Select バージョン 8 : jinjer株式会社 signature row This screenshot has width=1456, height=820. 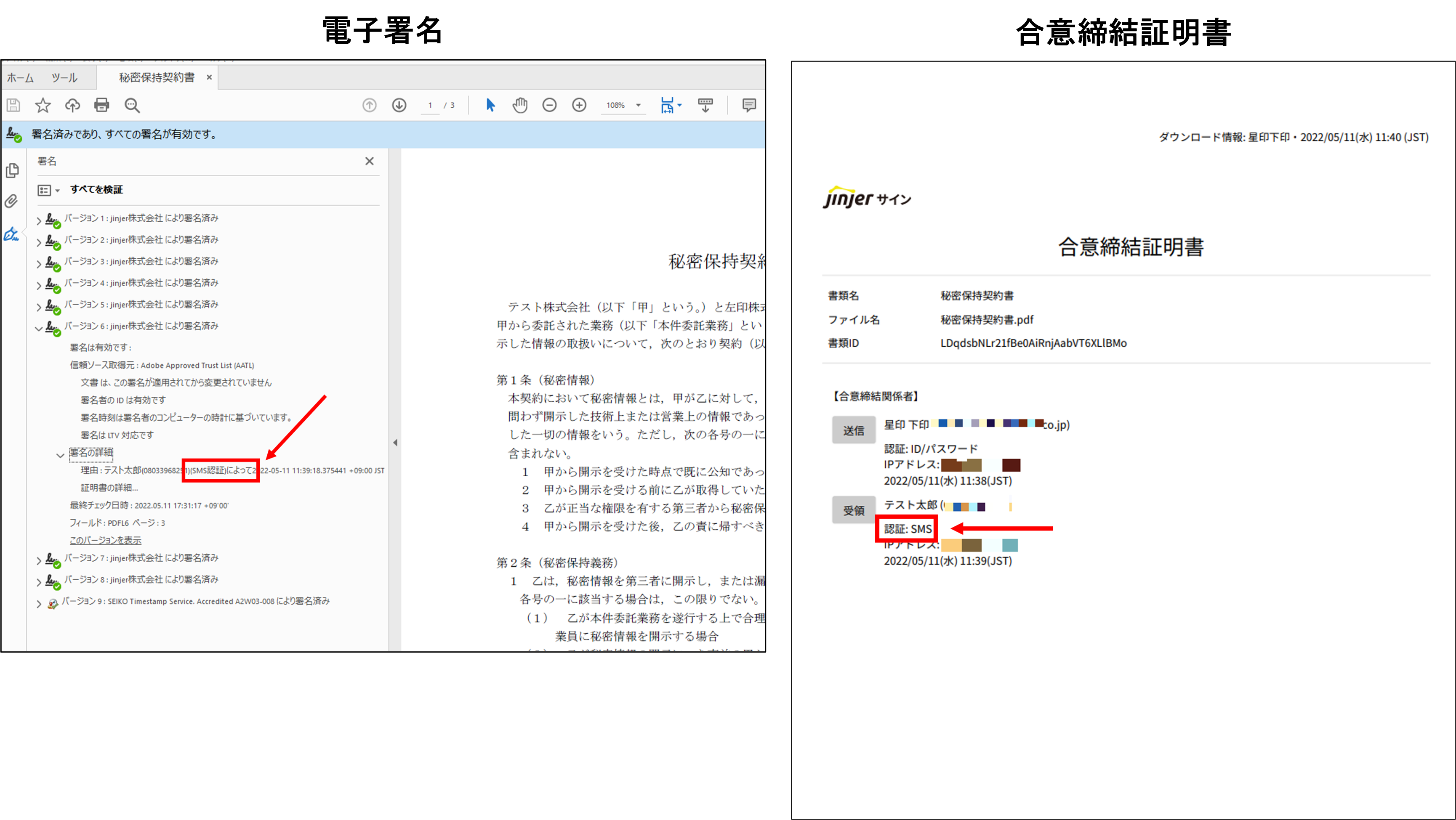coord(141,580)
